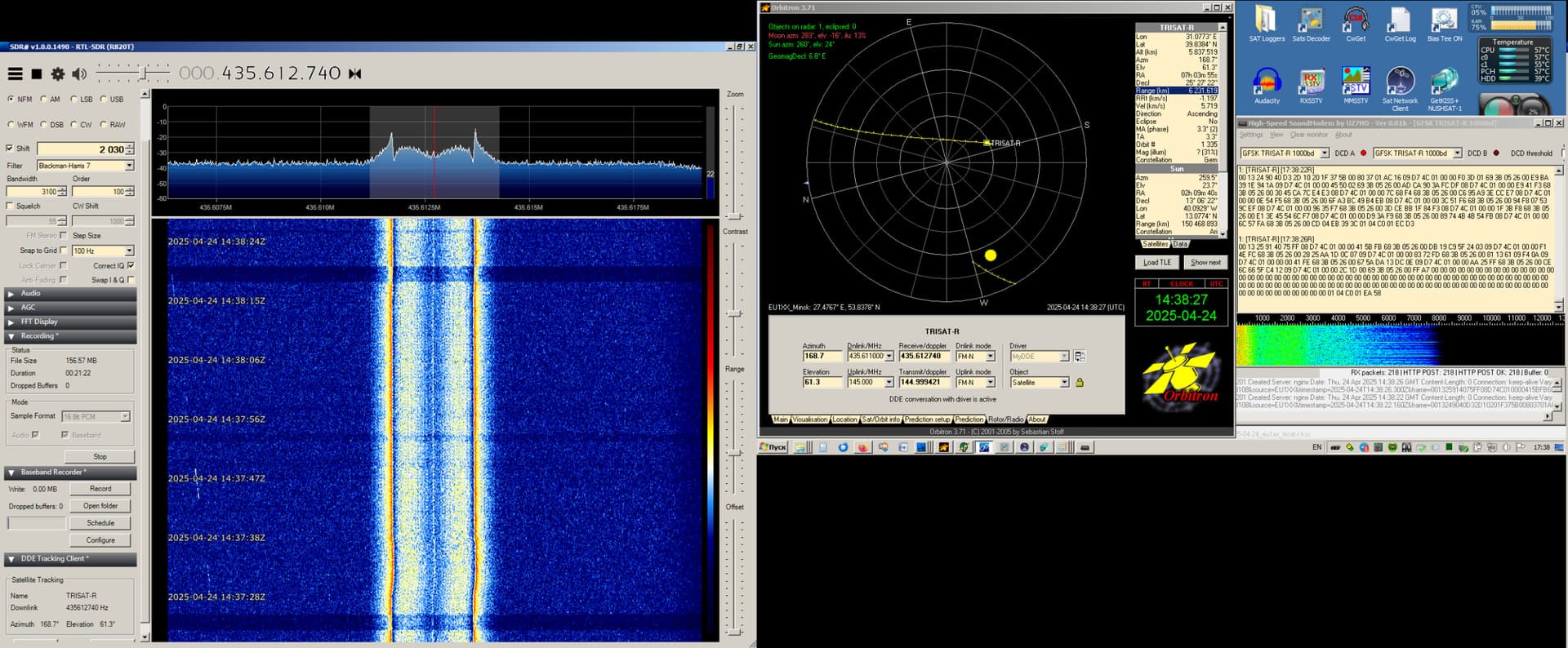Click the Sun marker on the radar

pos(990,255)
